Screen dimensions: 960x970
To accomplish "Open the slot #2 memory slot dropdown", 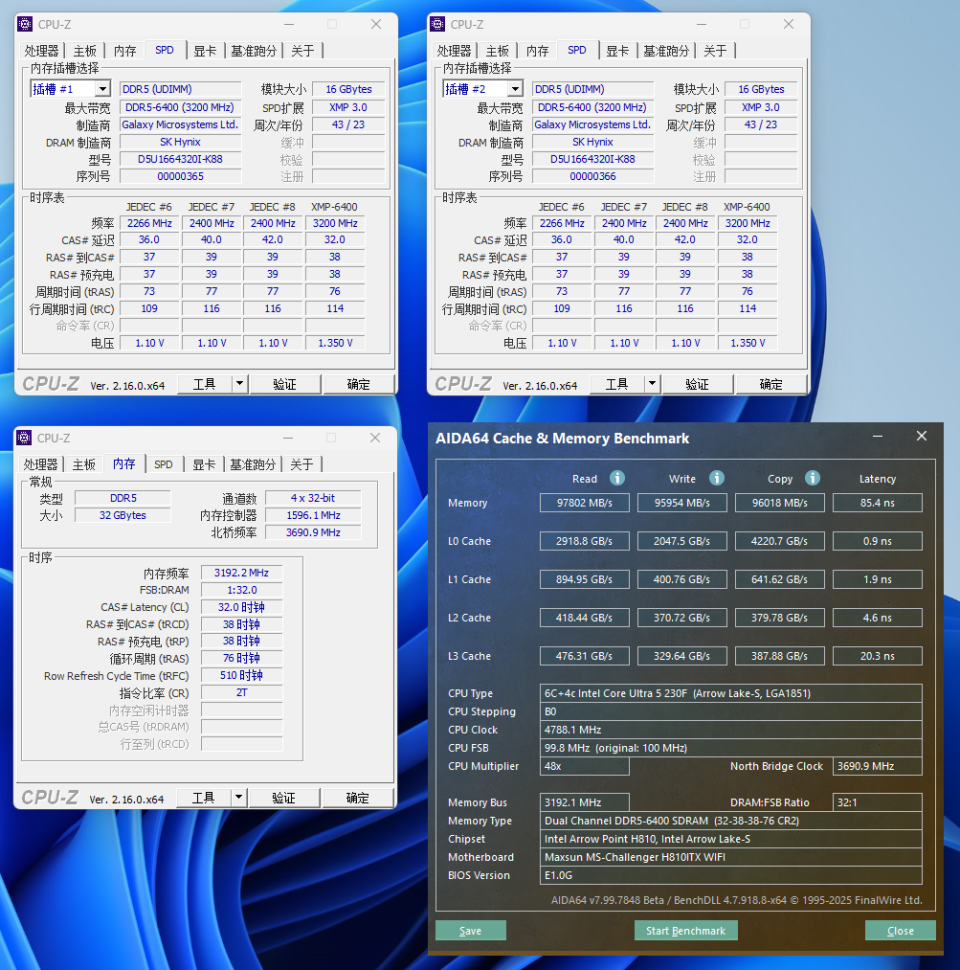I will [x=515, y=89].
